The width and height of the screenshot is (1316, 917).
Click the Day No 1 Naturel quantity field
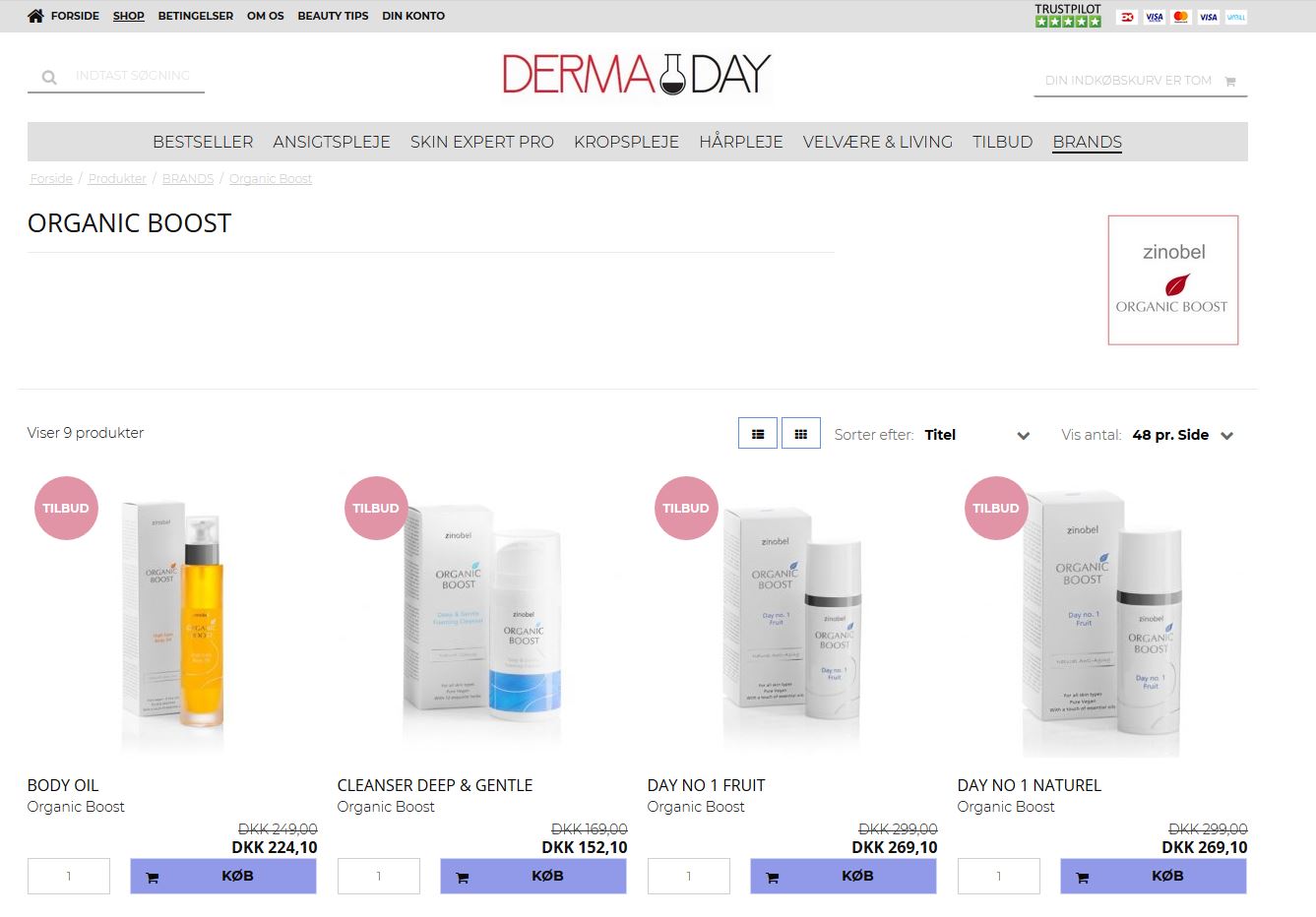[999, 876]
